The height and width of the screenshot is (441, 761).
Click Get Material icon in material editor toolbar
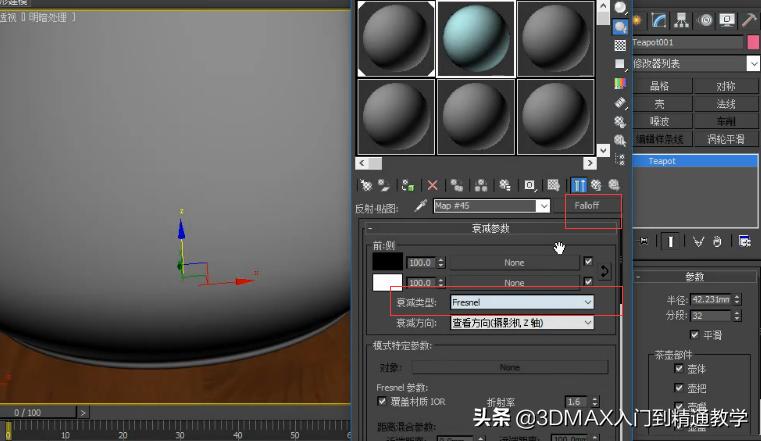tap(365, 185)
